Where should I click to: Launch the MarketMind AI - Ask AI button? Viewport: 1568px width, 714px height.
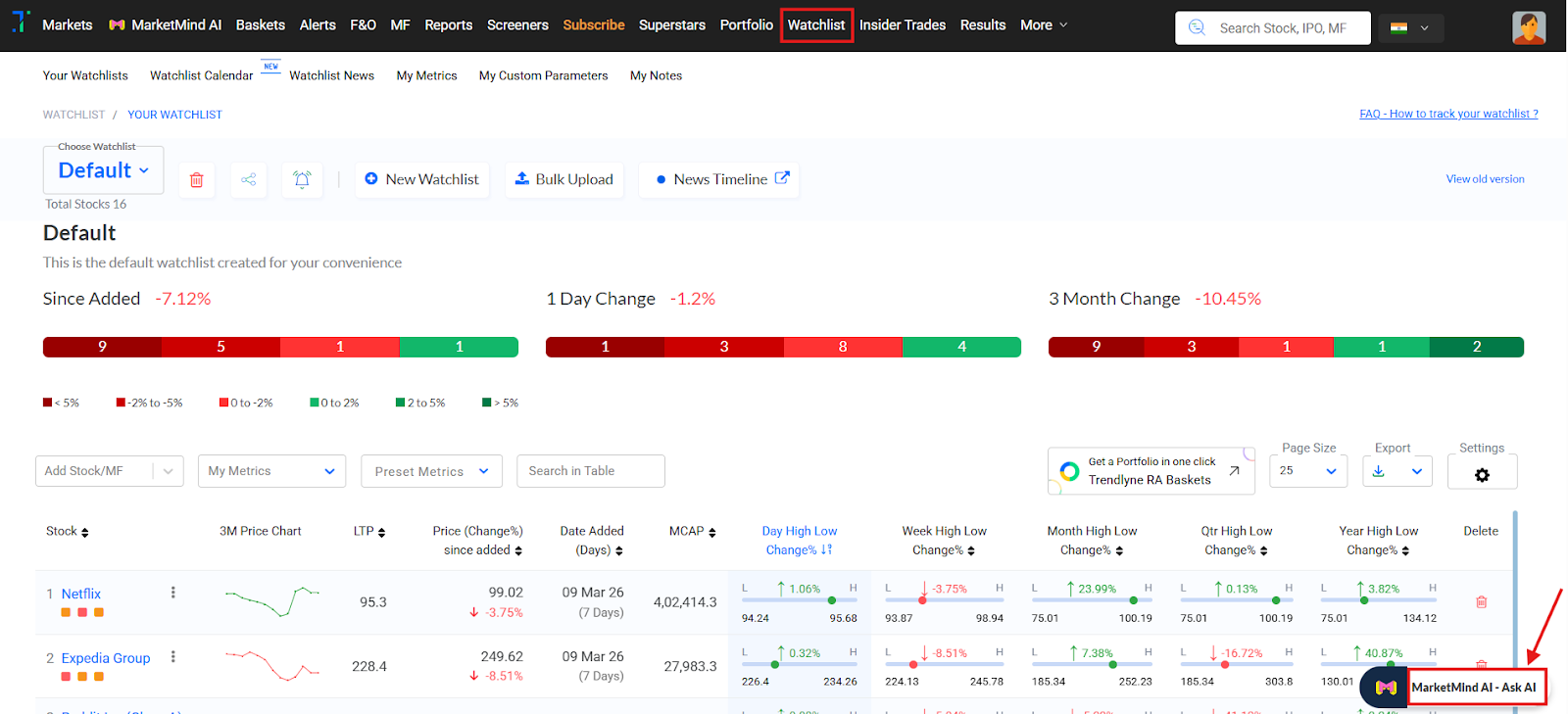1474,688
